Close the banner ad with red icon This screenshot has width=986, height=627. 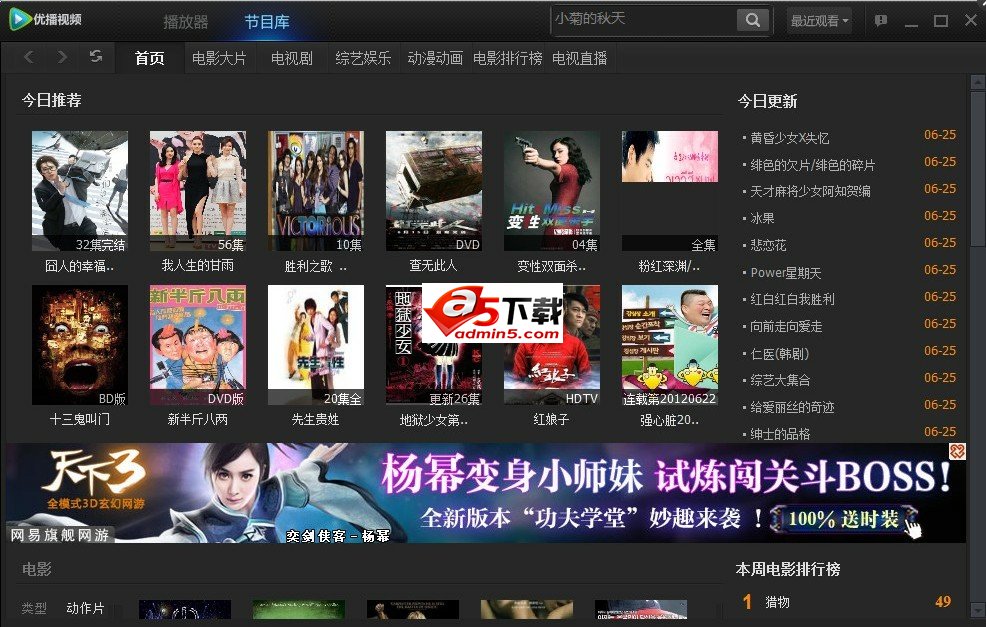click(956, 451)
